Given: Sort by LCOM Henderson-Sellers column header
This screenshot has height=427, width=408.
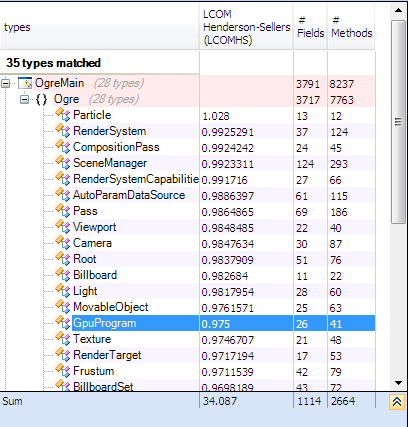Looking at the screenshot, I should [246, 27].
